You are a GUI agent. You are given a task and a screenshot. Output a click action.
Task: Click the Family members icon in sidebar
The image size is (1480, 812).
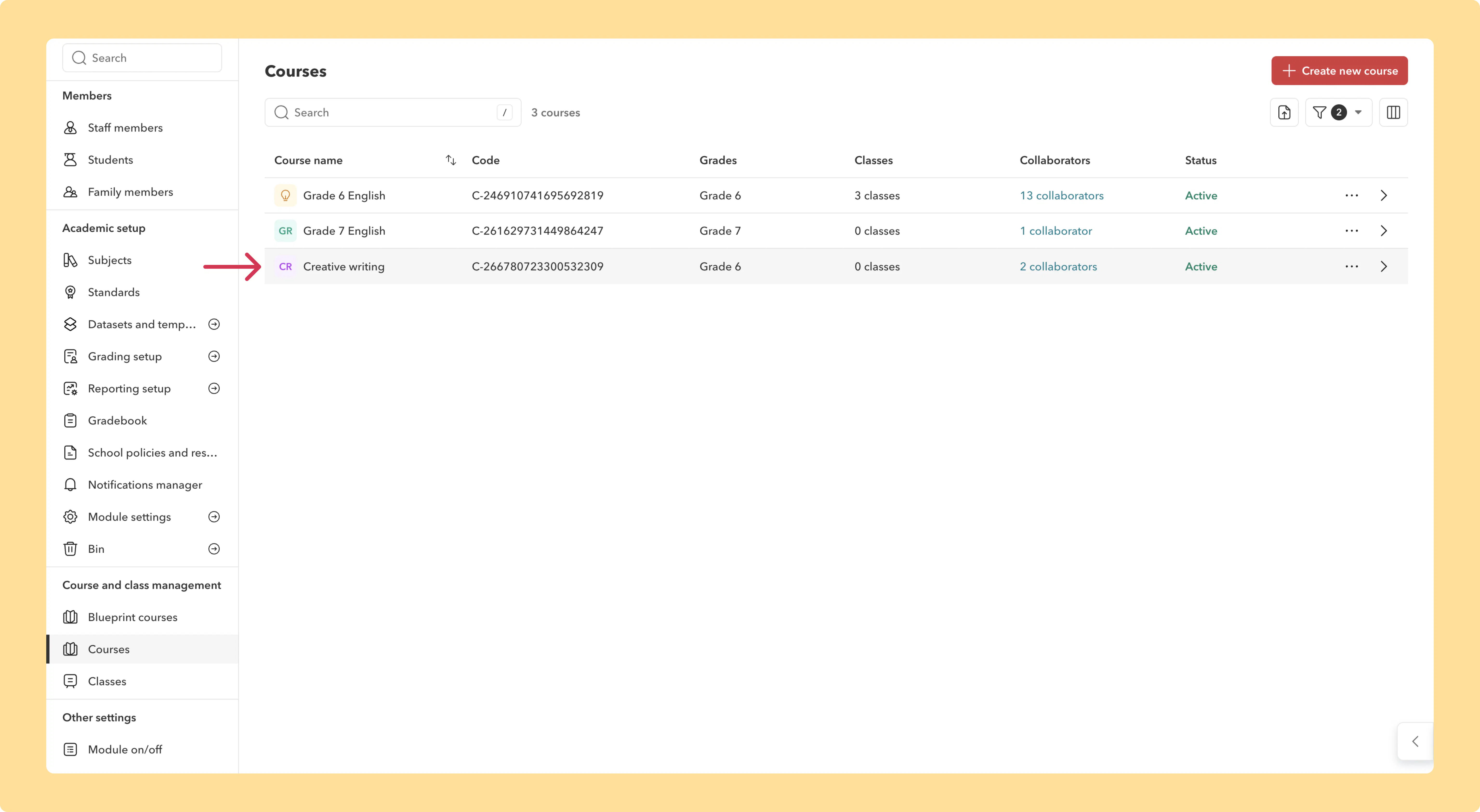70,192
